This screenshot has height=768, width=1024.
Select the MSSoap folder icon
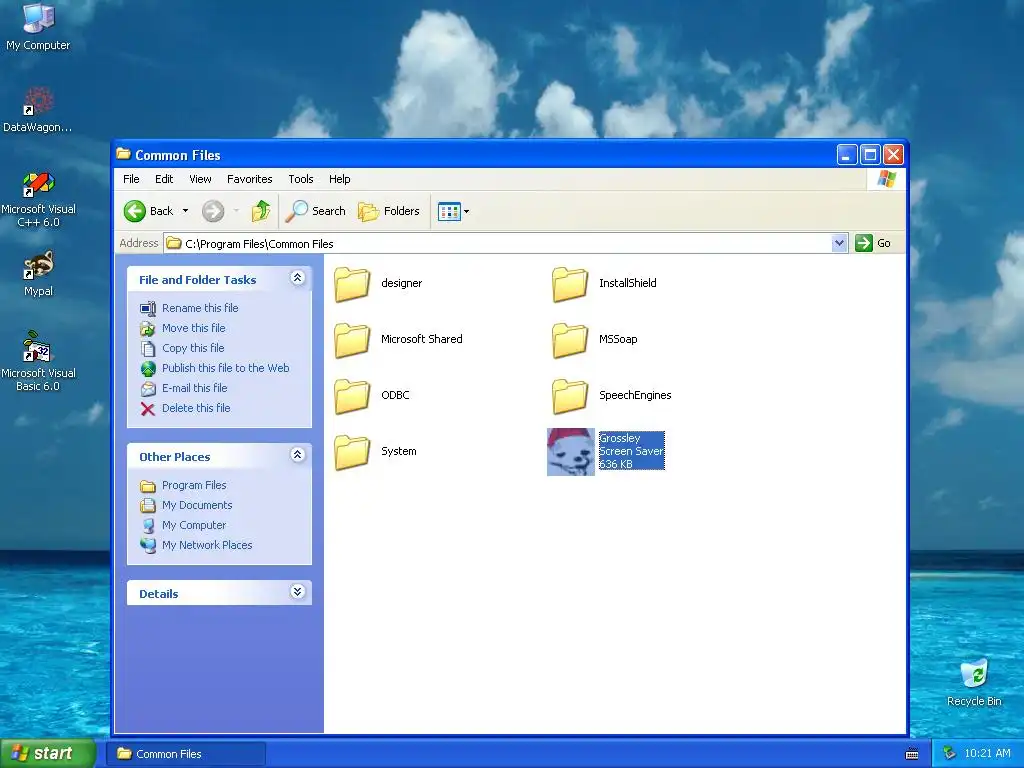click(570, 340)
